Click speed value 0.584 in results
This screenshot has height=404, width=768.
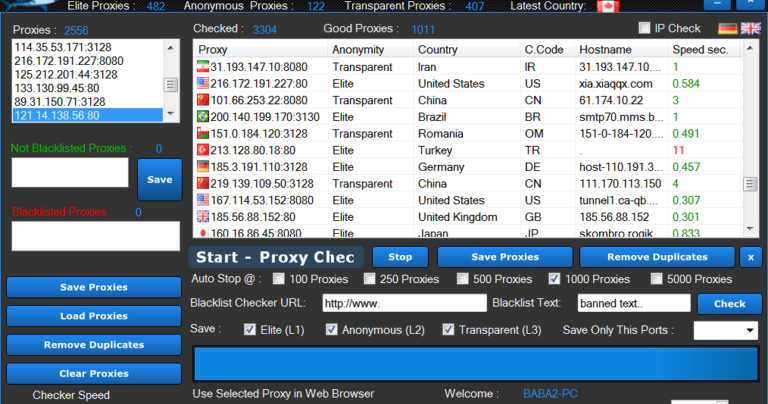[686, 84]
